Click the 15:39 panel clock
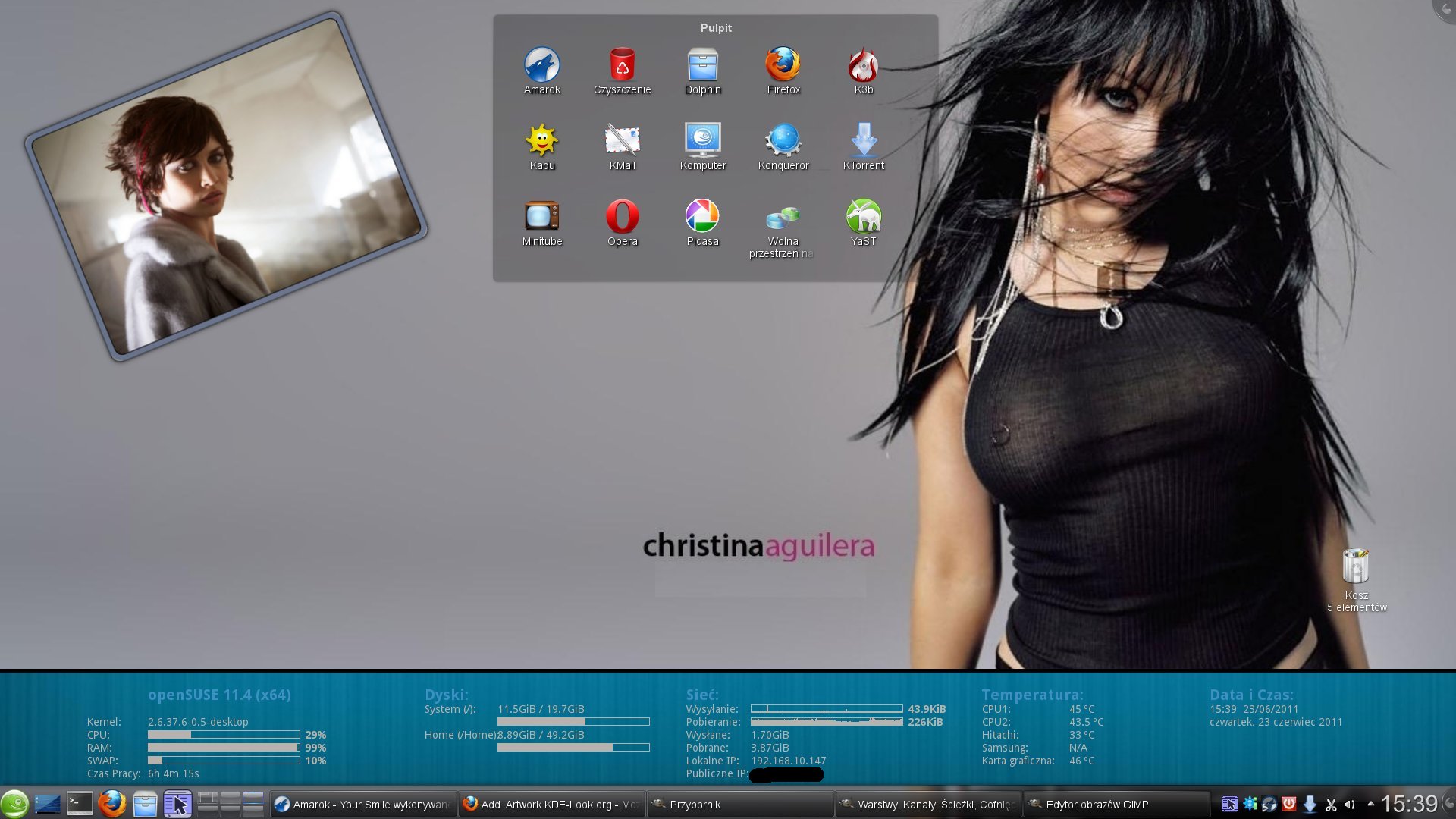This screenshot has height=819, width=1456. (x=1409, y=804)
